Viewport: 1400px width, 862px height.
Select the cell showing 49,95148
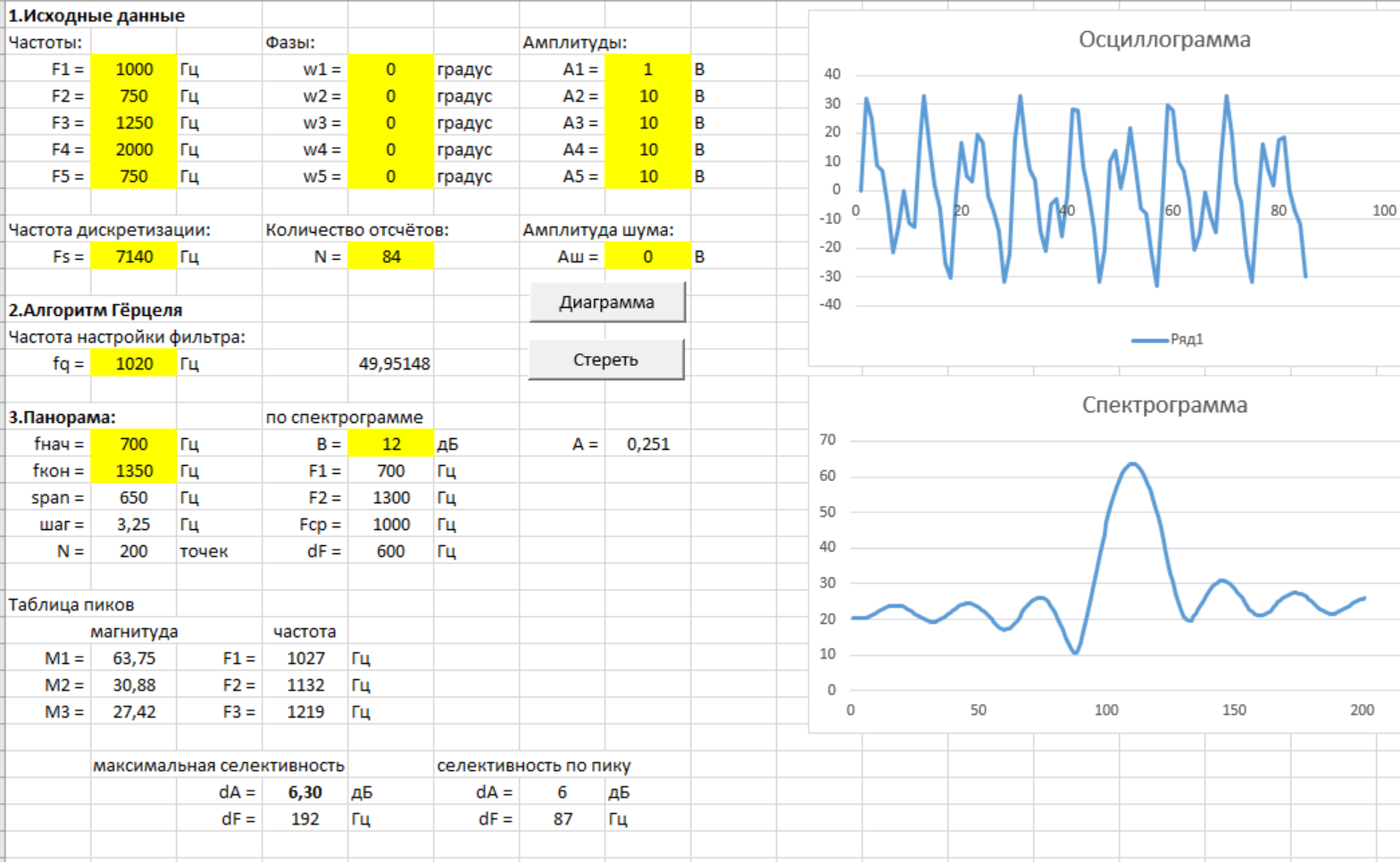pyautogui.click(x=394, y=364)
